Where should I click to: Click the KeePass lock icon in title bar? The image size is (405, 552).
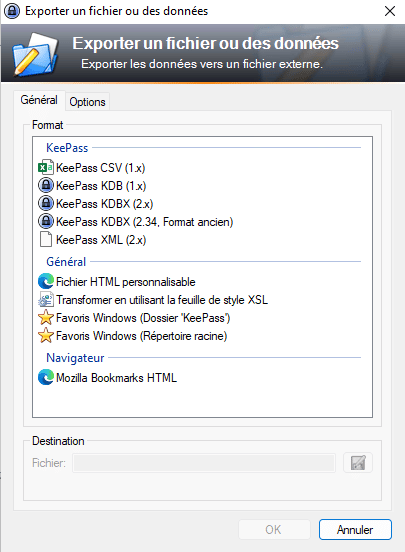[12, 11]
